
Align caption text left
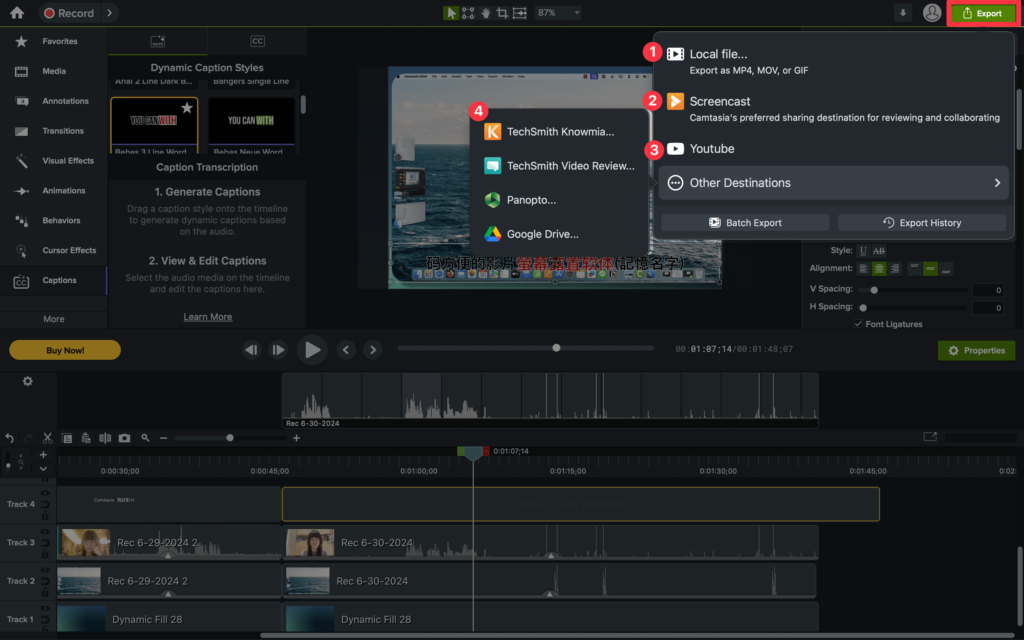863,268
